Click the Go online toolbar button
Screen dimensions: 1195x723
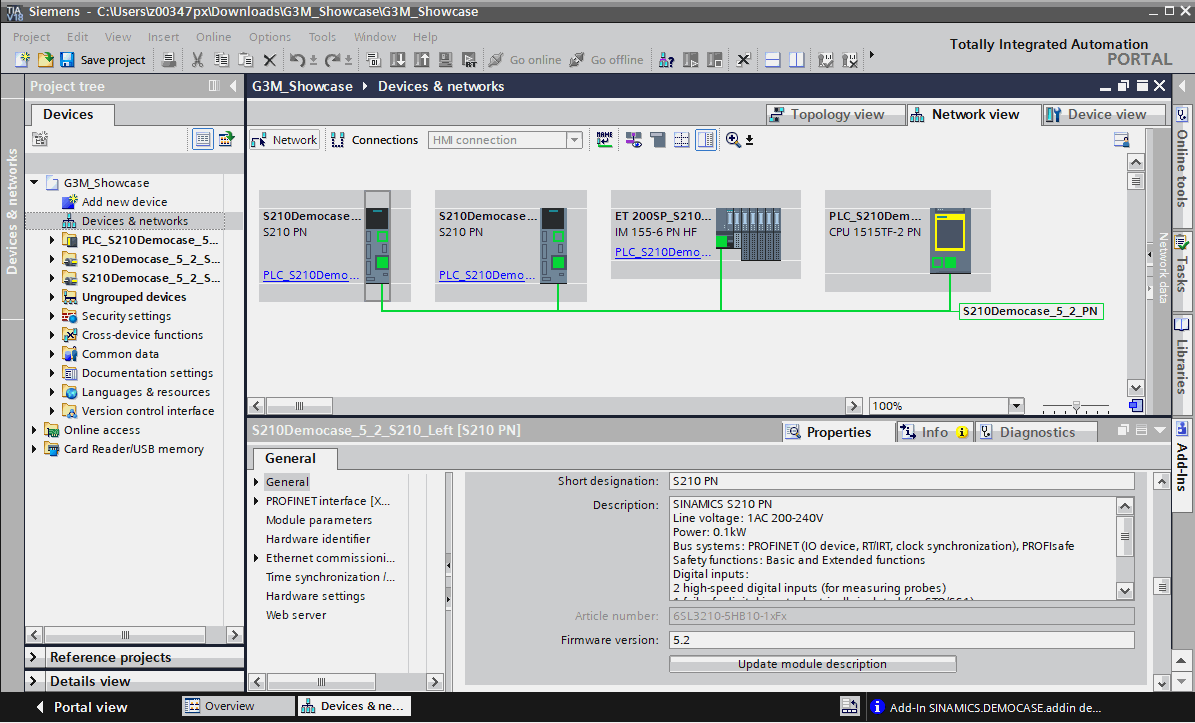[524, 60]
